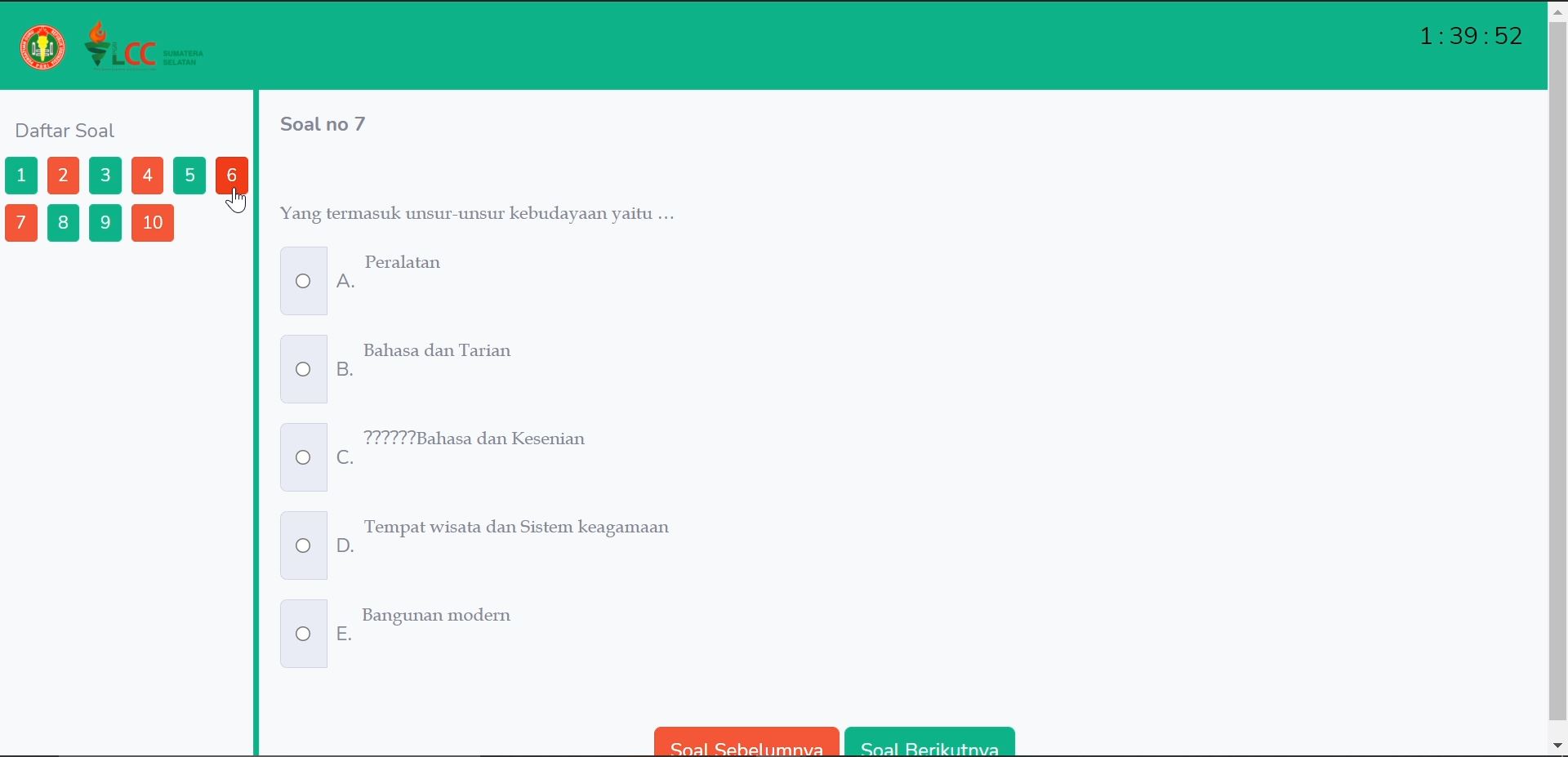Open question 10 in Daftar Soal

click(x=153, y=223)
